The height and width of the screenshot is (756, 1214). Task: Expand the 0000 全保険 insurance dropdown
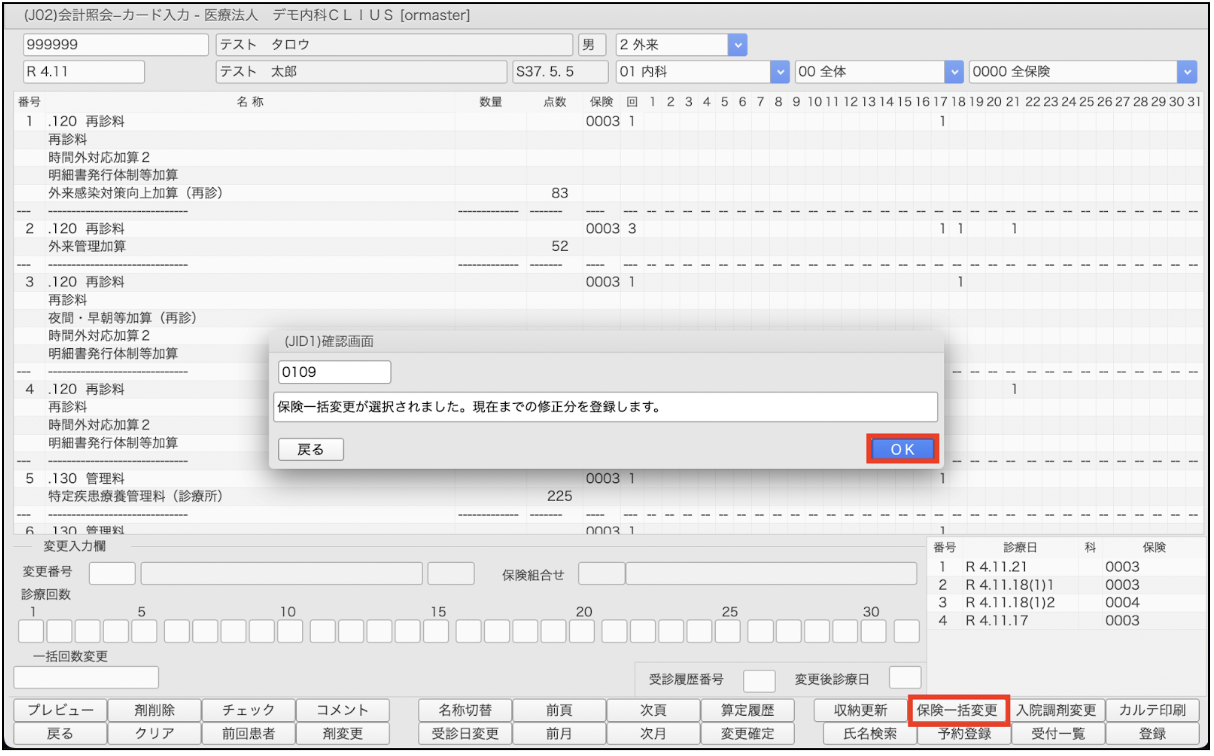pyautogui.click(x=1186, y=72)
